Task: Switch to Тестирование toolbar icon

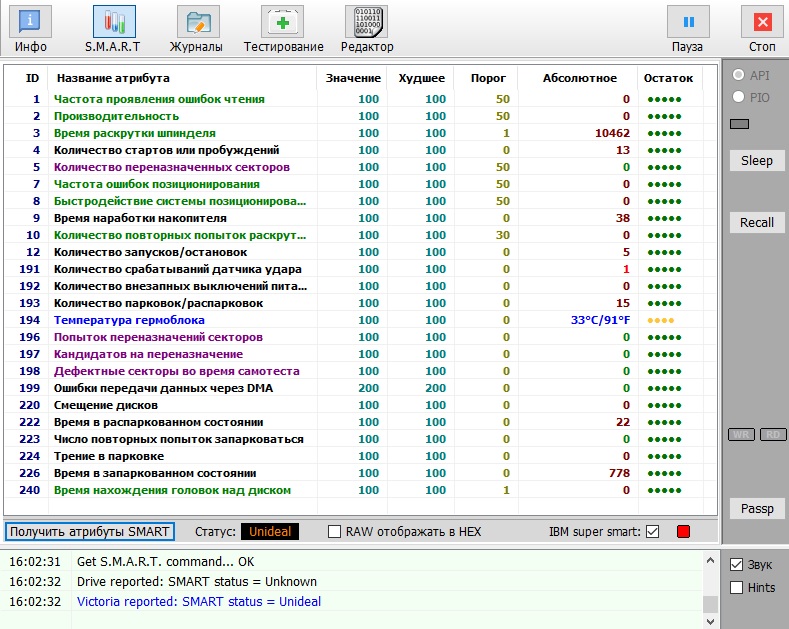Action: pyautogui.click(x=282, y=22)
